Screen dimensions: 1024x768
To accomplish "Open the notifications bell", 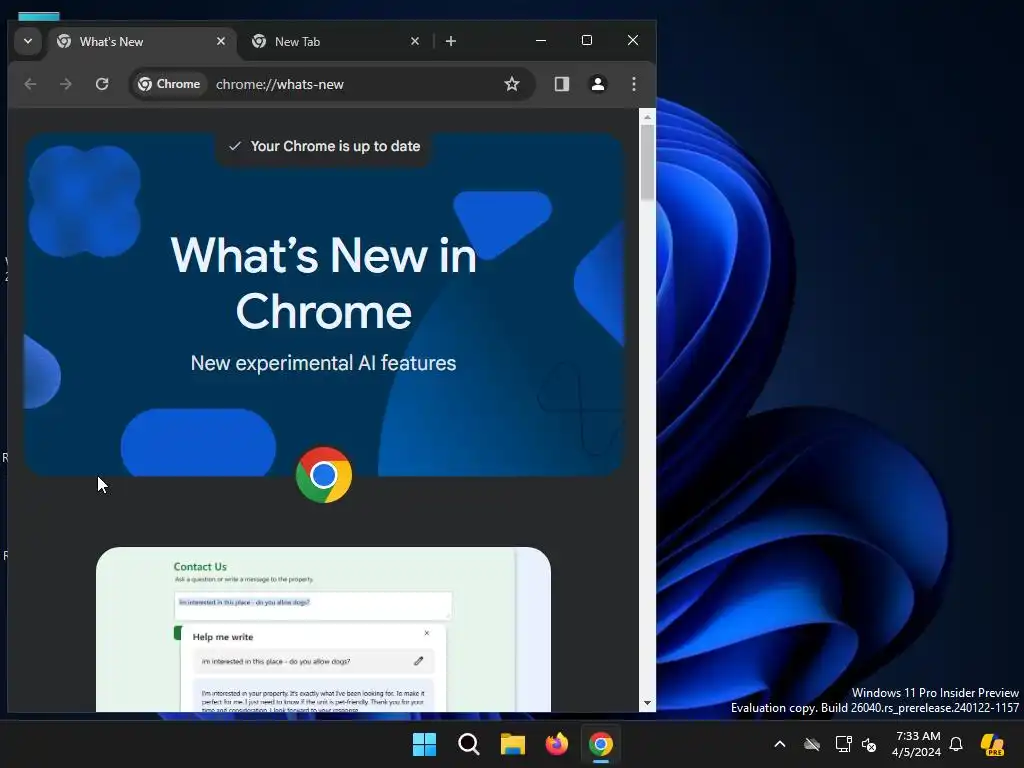I will pyautogui.click(x=956, y=744).
